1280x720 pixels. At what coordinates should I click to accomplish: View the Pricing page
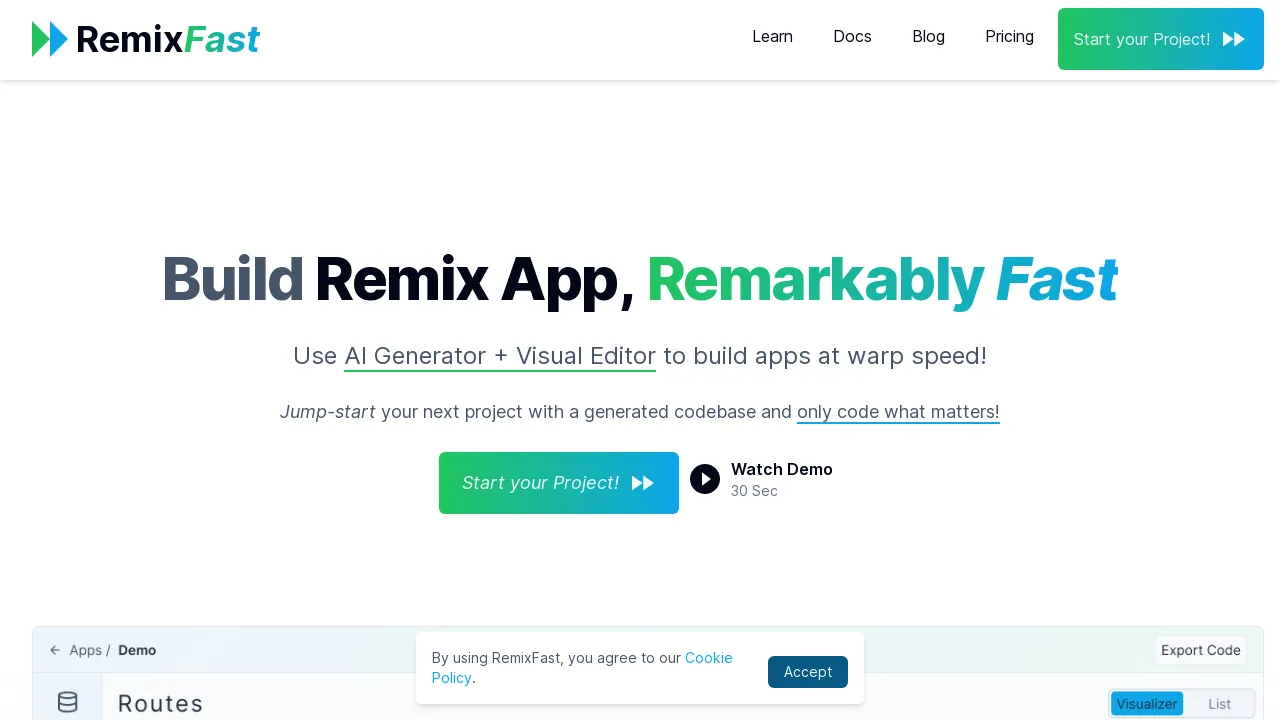coord(1009,37)
